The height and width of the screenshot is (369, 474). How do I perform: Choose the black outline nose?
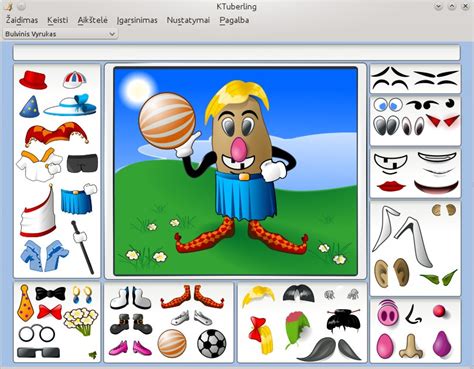(x=414, y=314)
